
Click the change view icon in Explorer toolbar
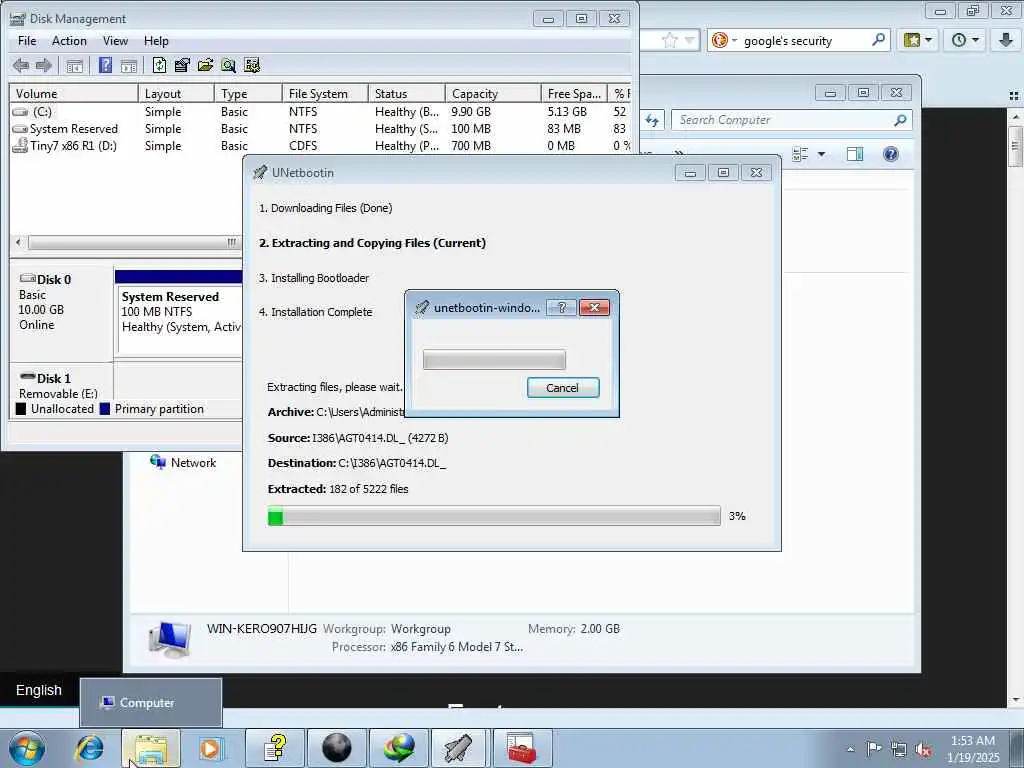[x=800, y=154]
